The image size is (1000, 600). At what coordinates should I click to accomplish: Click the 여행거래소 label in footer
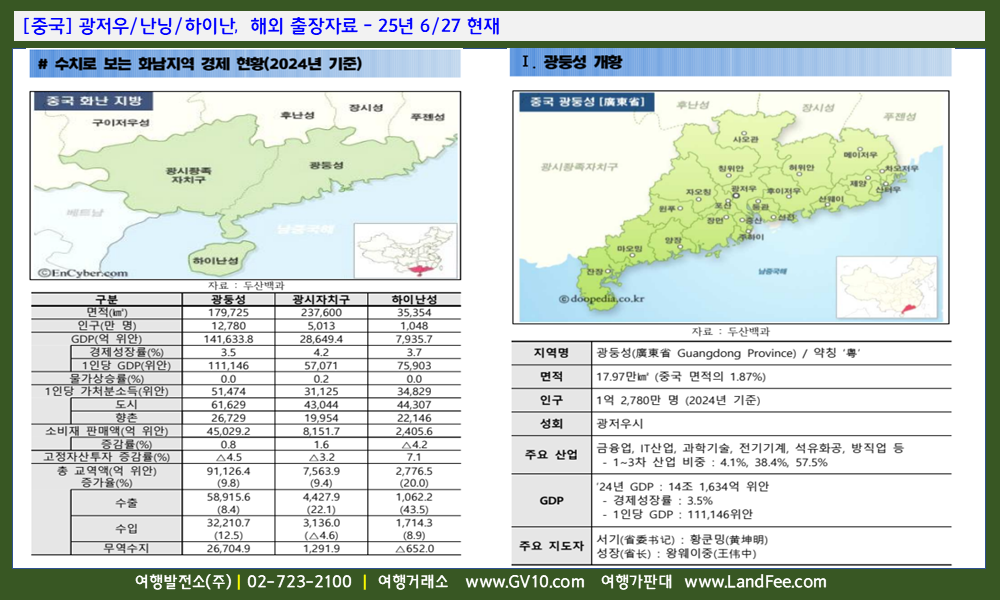[x=413, y=582]
